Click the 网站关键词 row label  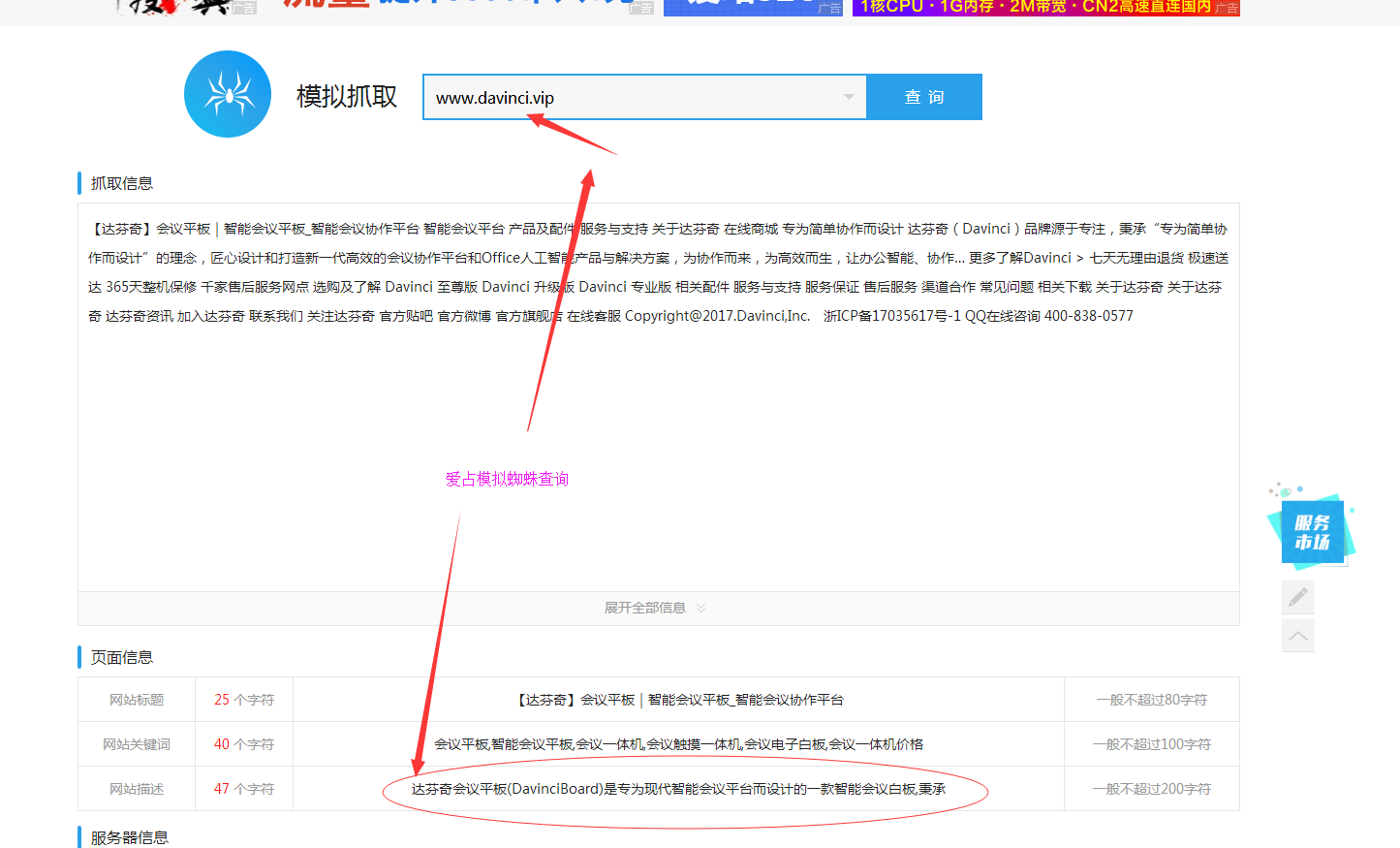click(137, 744)
